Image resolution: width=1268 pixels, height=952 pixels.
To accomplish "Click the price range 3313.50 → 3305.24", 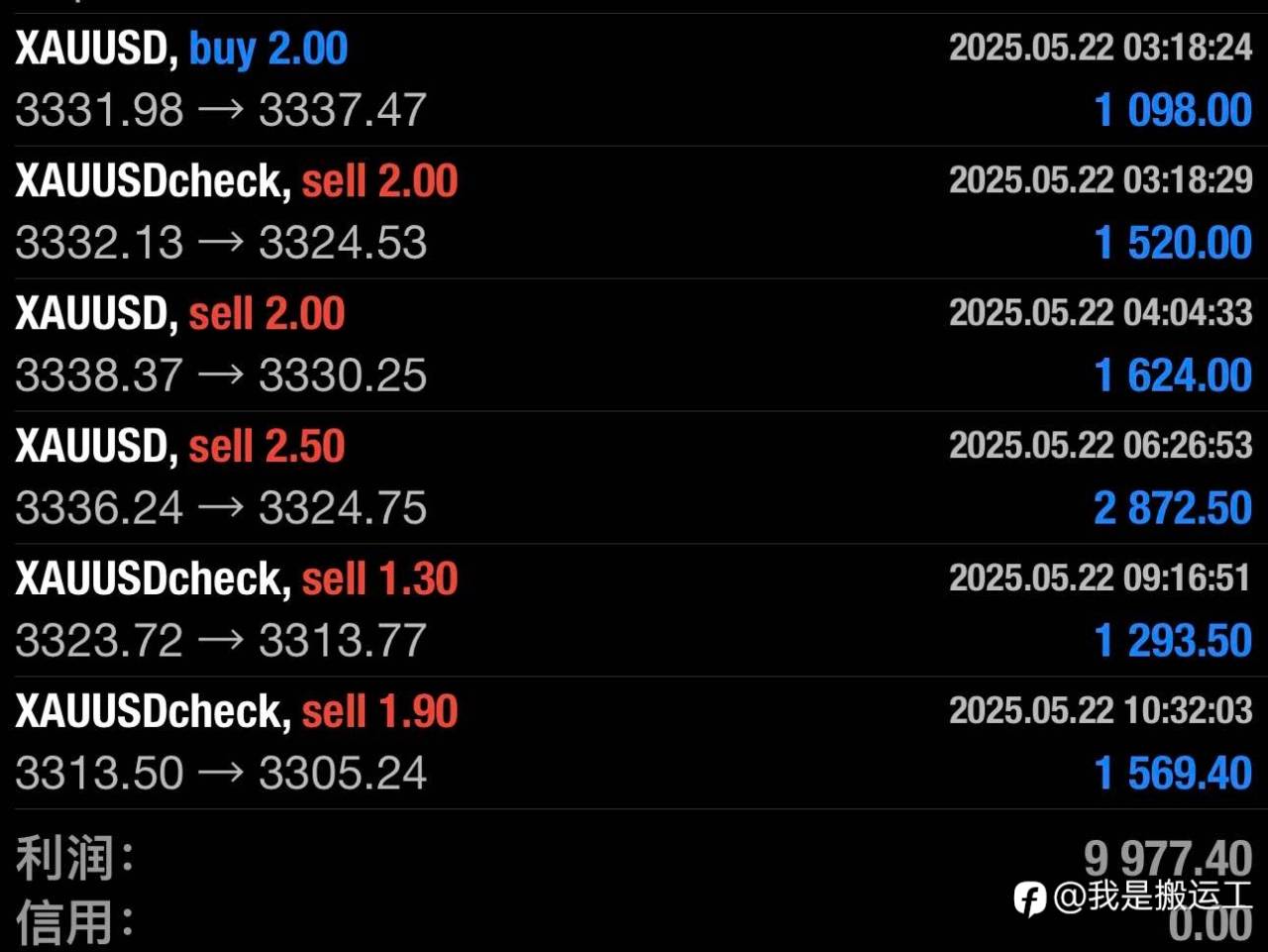I will point(221,774).
